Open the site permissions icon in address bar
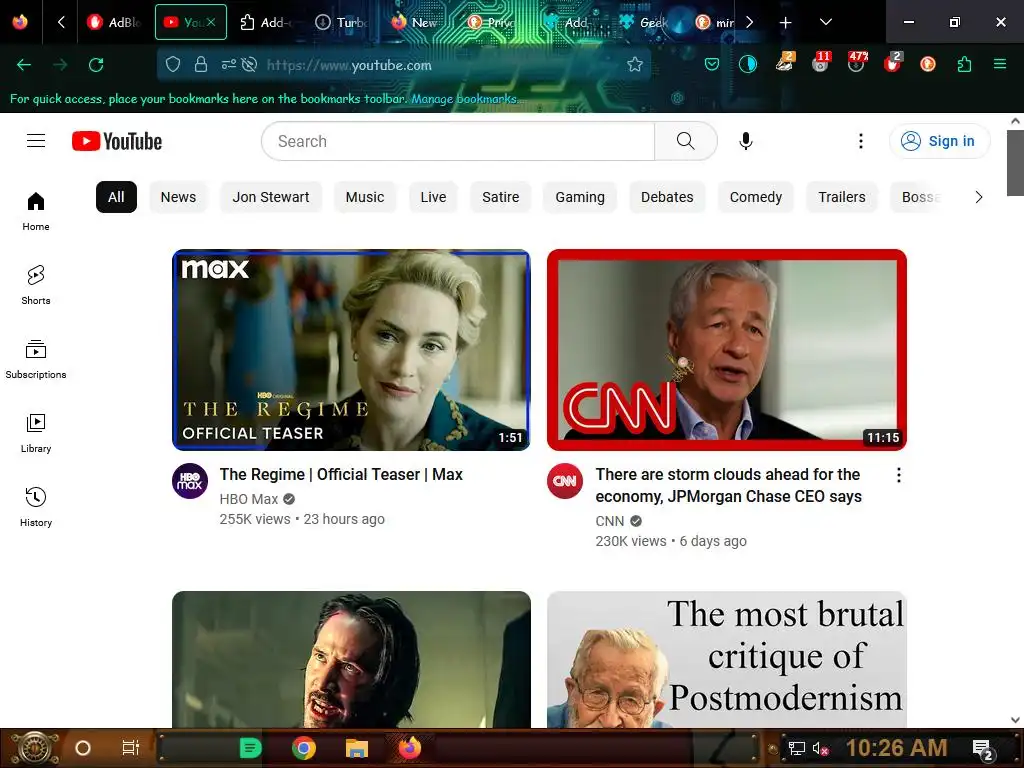1024x768 pixels. click(229, 65)
